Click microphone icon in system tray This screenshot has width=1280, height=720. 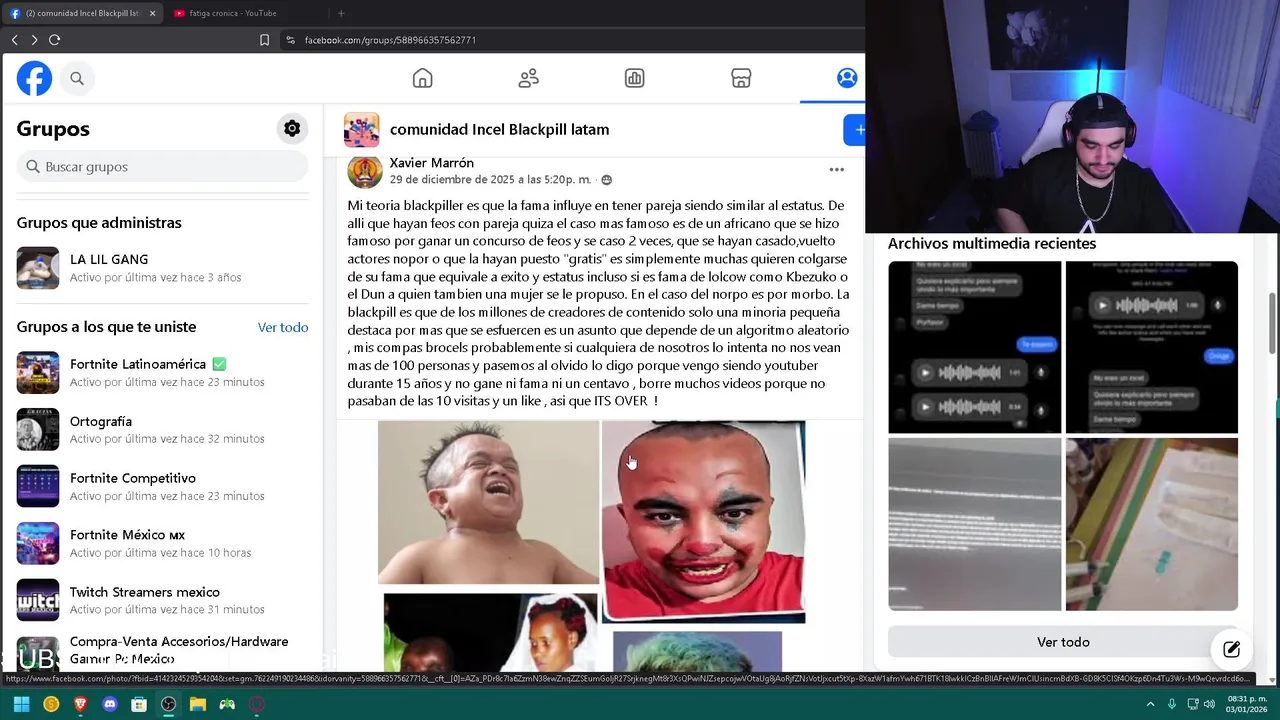point(1172,704)
